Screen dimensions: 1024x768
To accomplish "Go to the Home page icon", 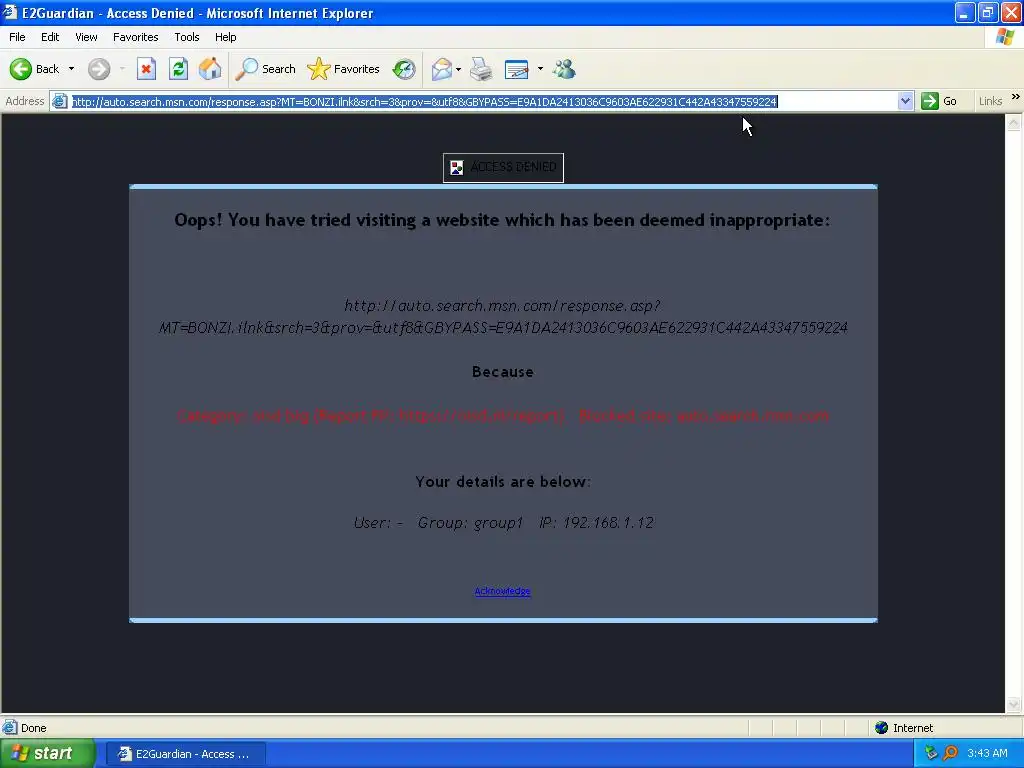I will coord(210,69).
